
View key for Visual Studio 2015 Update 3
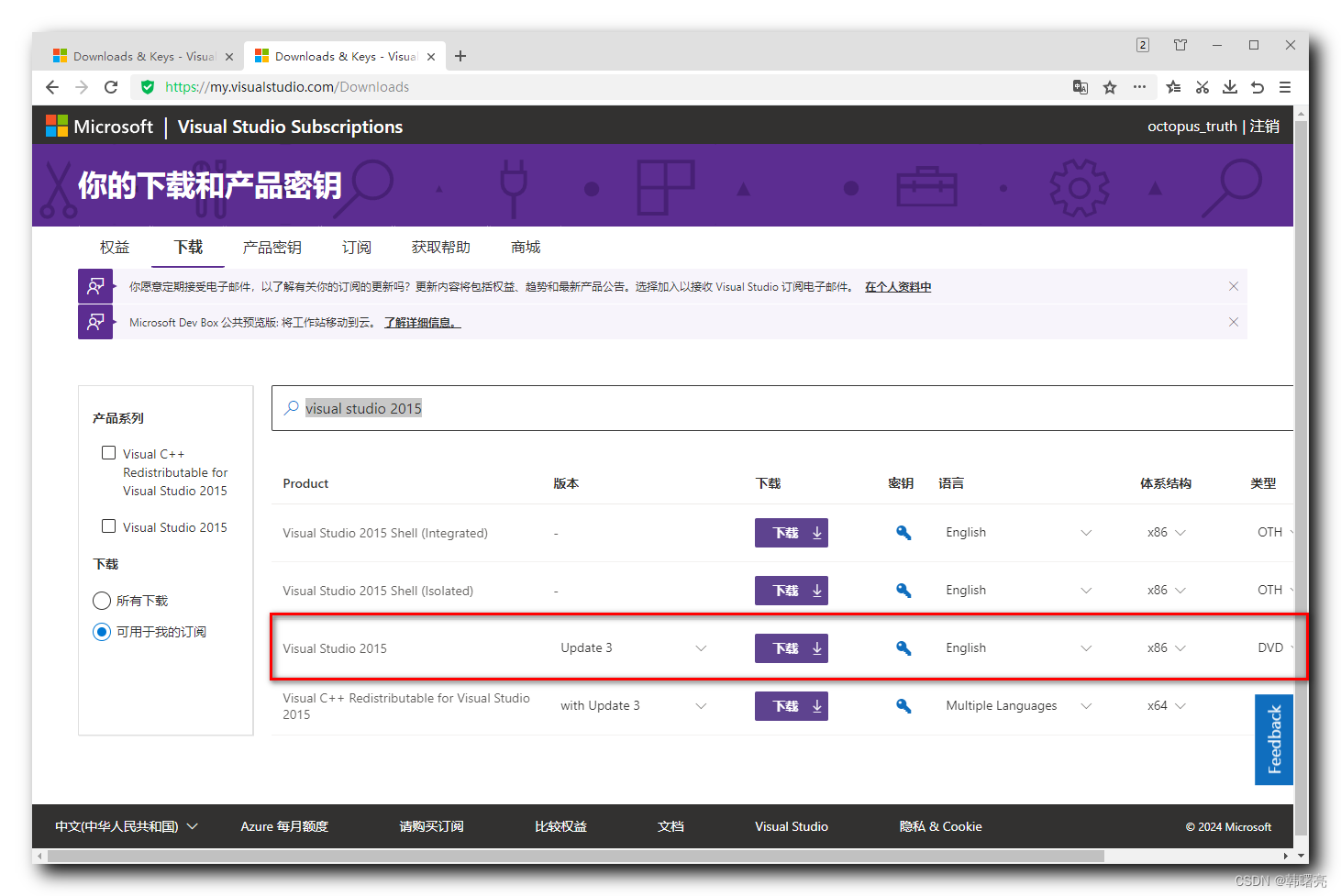point(903,648)
